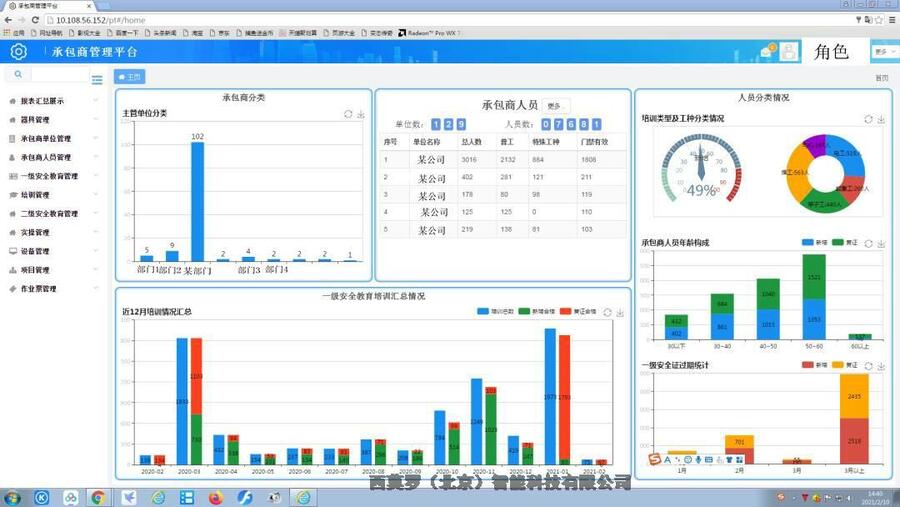
Task: Click the gear logo in the header
Action: click(18, 52)
